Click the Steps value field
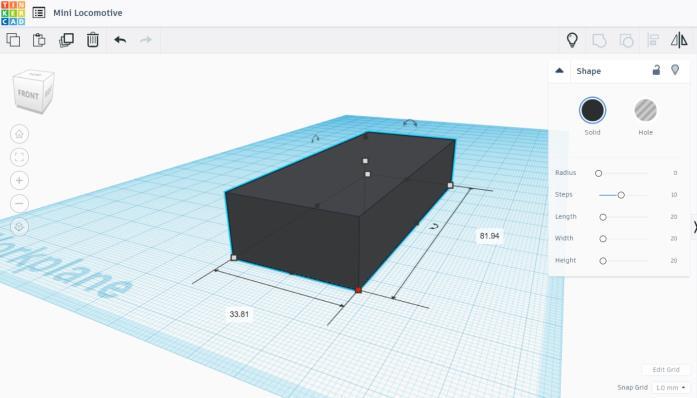697x398 pixels. [674, 195]
